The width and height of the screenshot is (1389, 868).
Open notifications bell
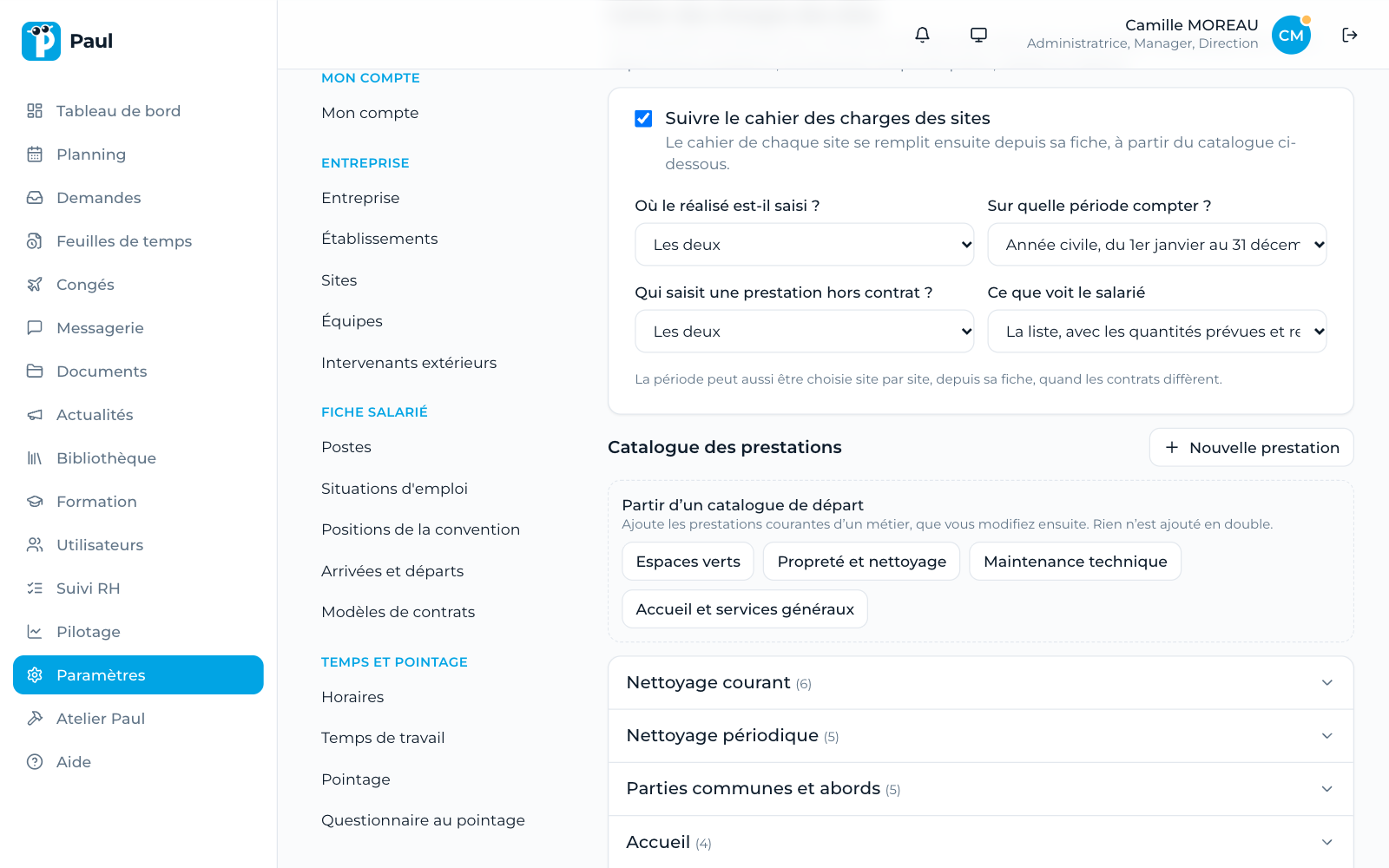click(x=922, y=35)
